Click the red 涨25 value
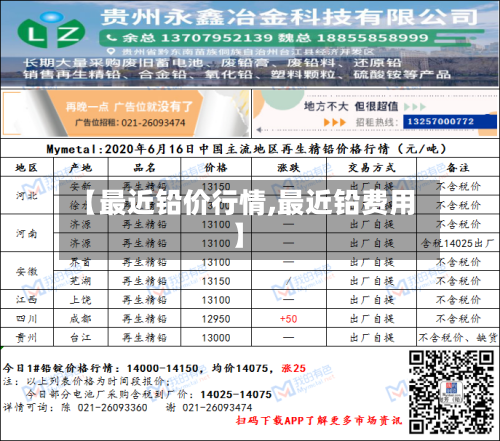 pos(293,368)
